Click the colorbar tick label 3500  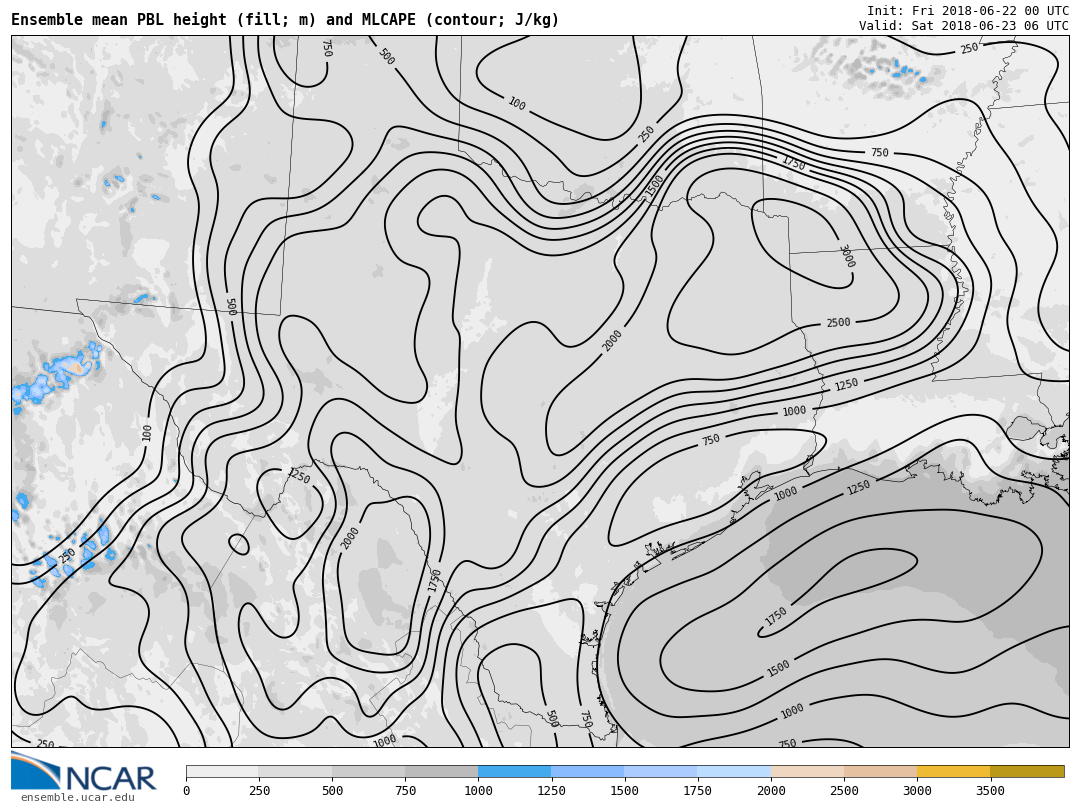point(990,791)
